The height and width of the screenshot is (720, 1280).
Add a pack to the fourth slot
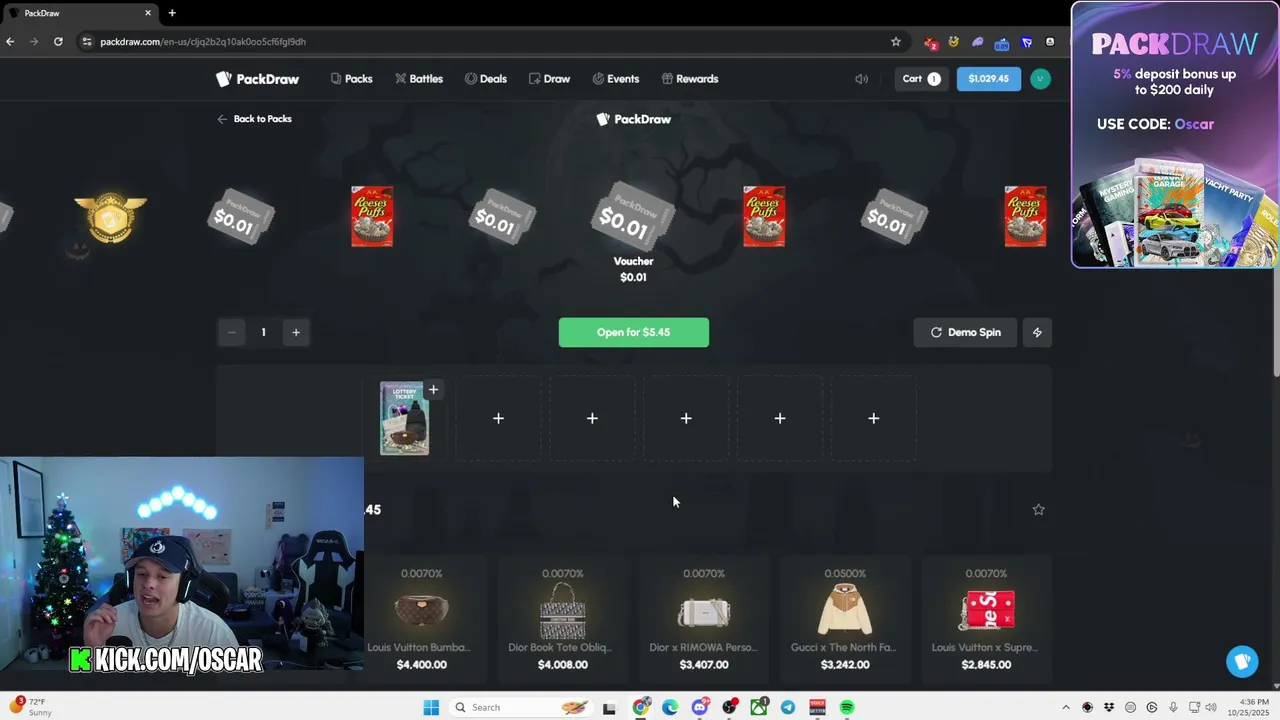click(686, 418)
